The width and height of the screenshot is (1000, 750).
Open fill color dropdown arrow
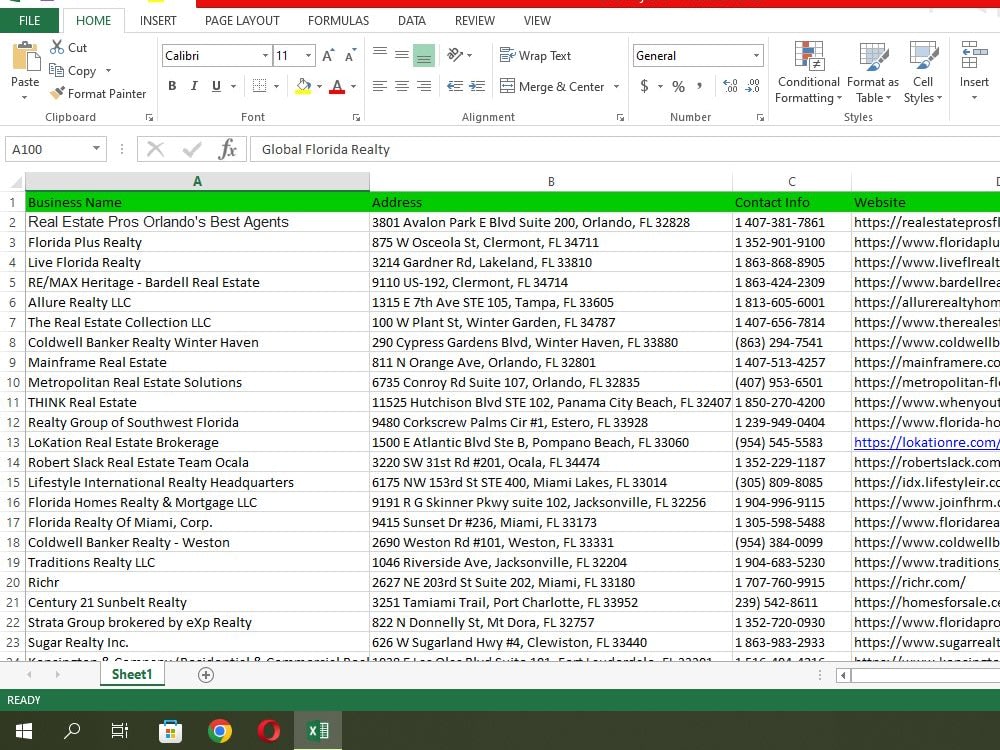coord(319,86)
